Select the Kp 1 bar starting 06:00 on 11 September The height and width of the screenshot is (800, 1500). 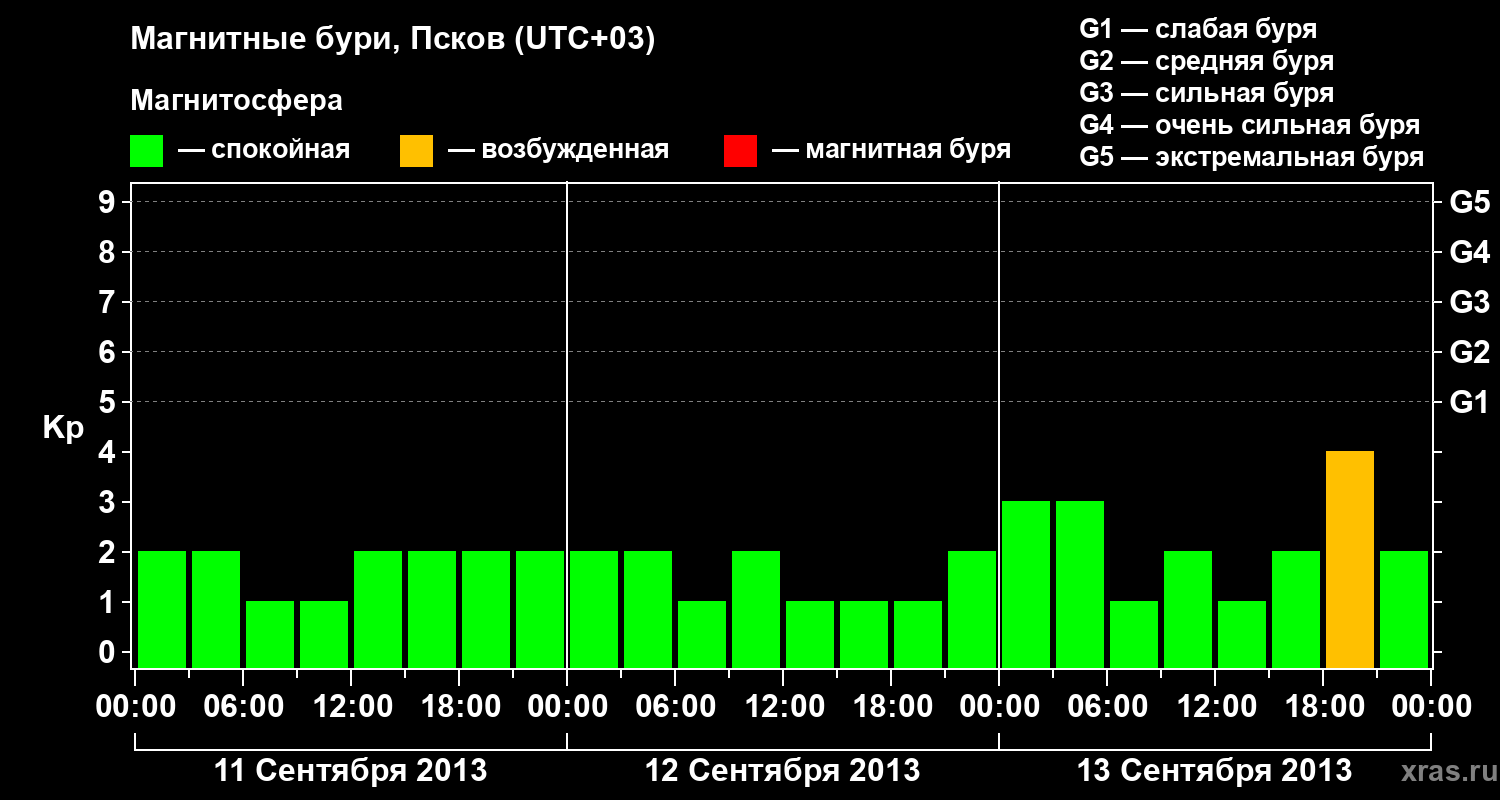[x=270, y=635]
